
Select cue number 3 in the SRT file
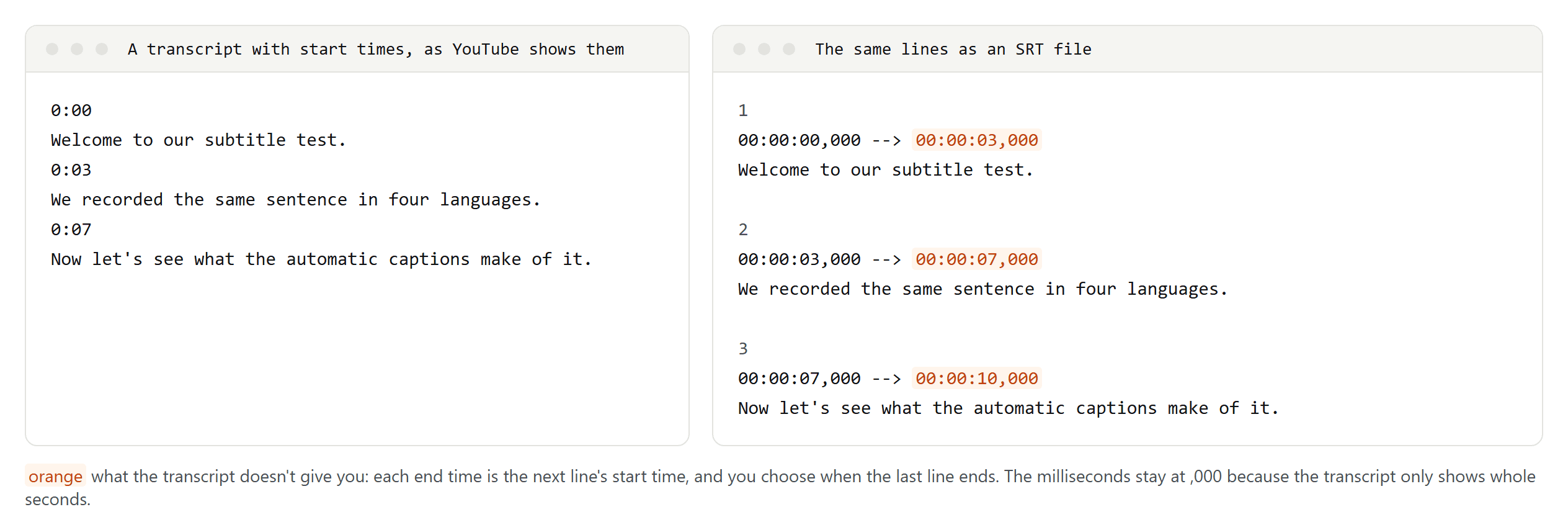743,349
